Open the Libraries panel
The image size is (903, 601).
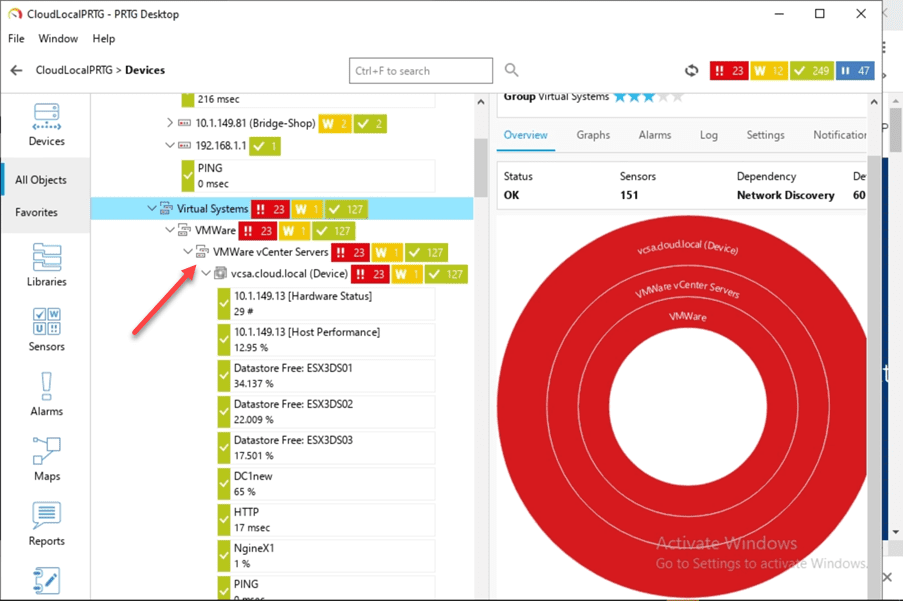pyautogui.click(x=45, y=262)
